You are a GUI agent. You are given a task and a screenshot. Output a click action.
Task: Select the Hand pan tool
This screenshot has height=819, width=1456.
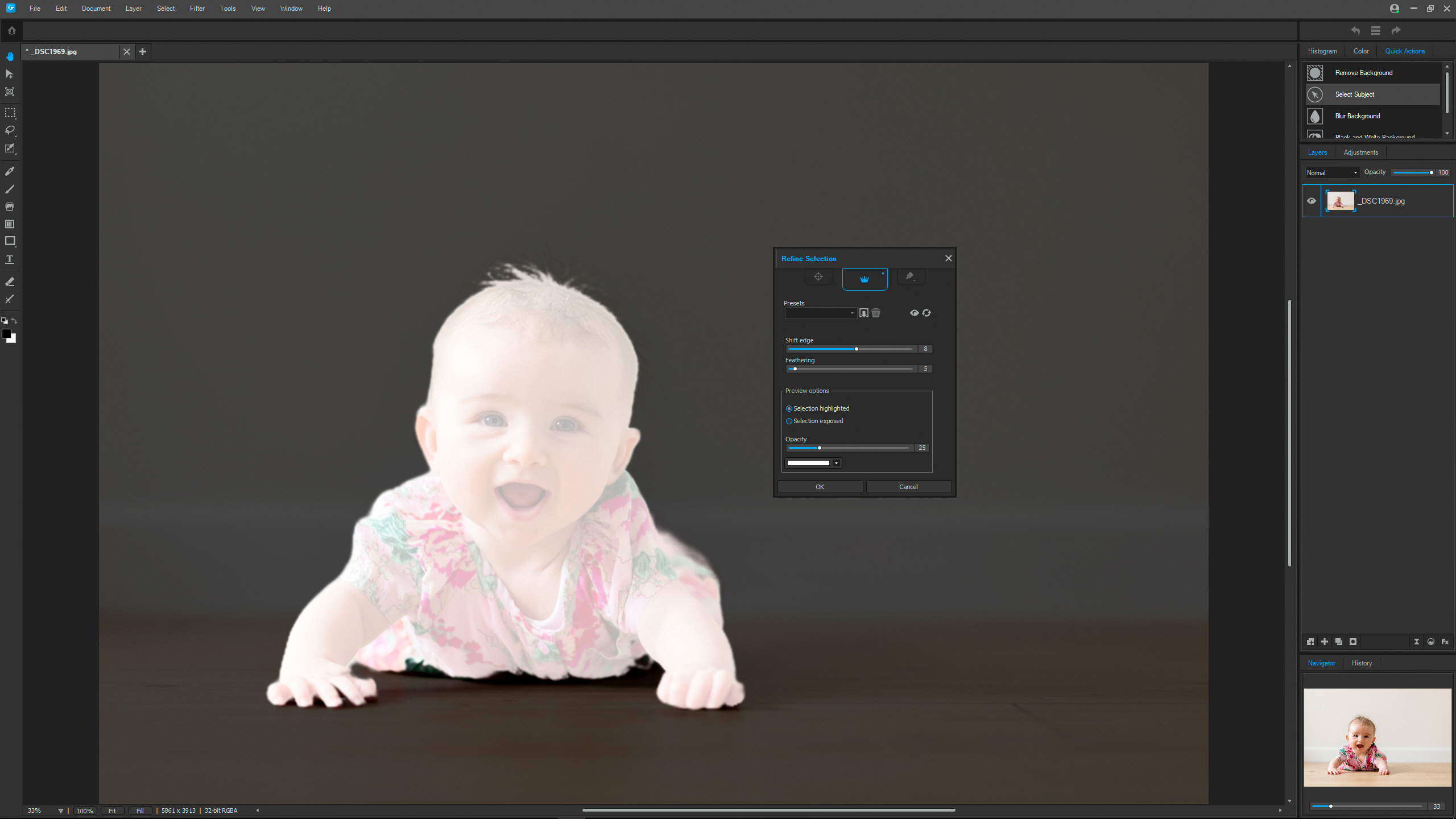10,56
